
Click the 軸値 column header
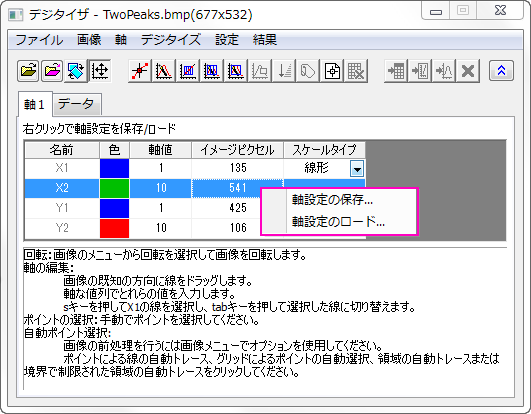coord(161,150)
